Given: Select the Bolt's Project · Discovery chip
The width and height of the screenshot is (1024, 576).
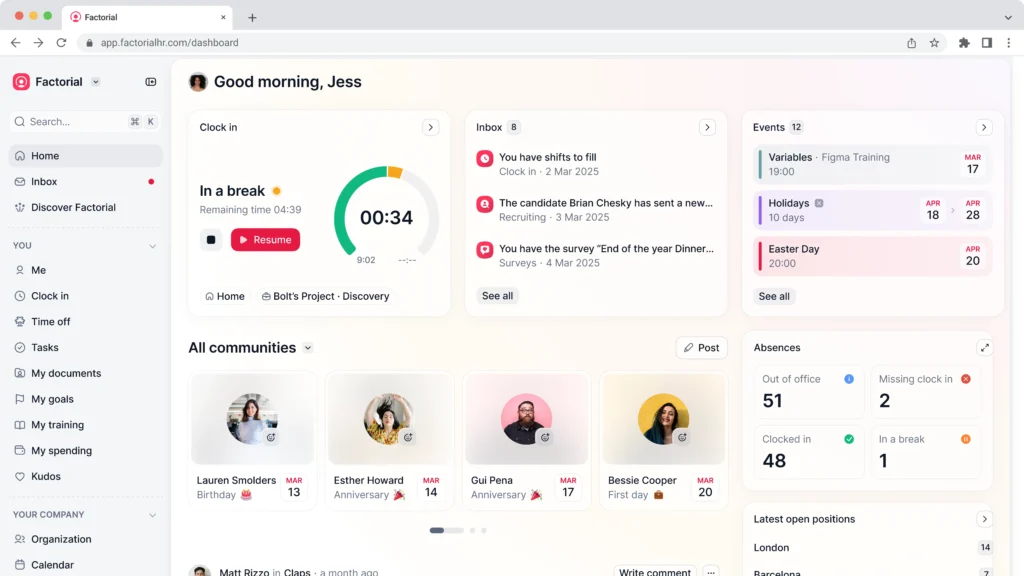Looking at the screenshot, I should point(325,296).
